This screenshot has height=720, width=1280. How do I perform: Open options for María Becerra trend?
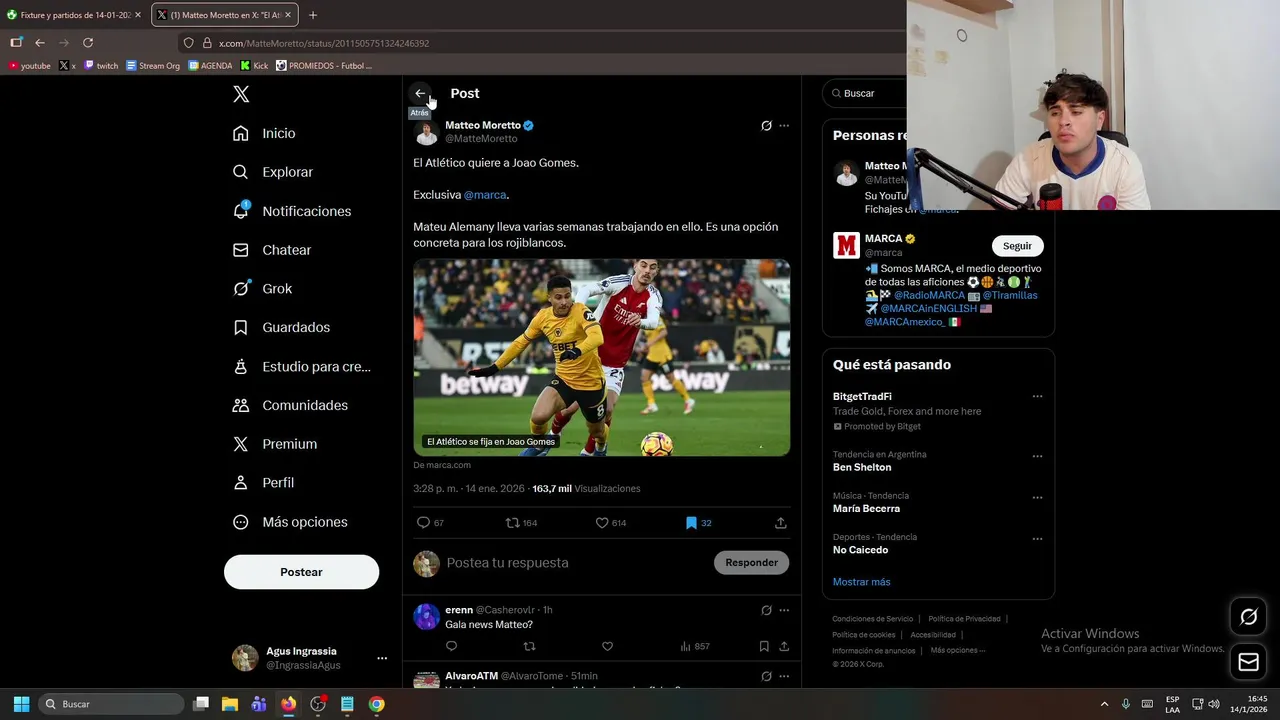[1037, 497]
